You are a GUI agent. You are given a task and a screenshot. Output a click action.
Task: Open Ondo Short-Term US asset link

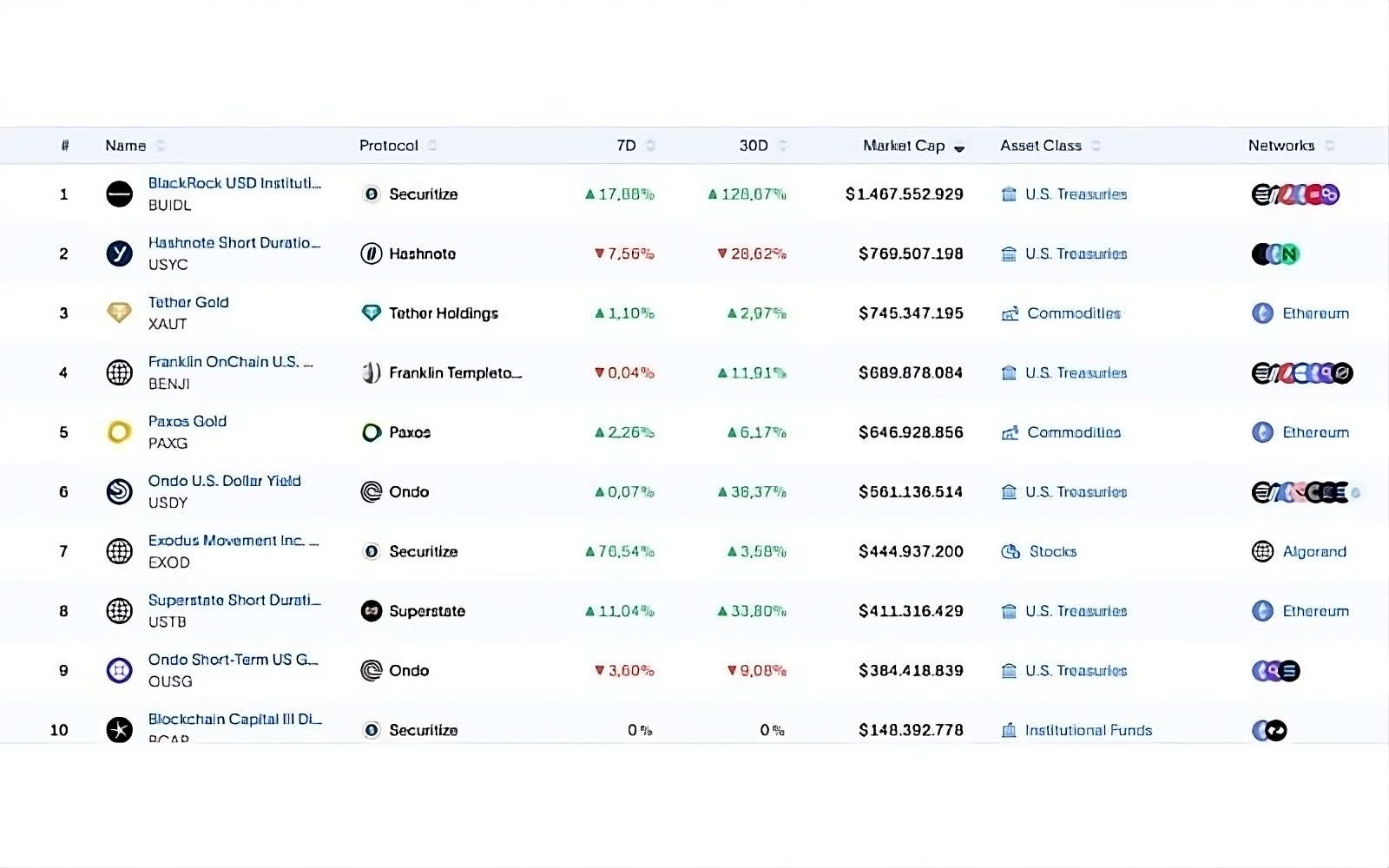pyautogui.click(x=234, y=660)
